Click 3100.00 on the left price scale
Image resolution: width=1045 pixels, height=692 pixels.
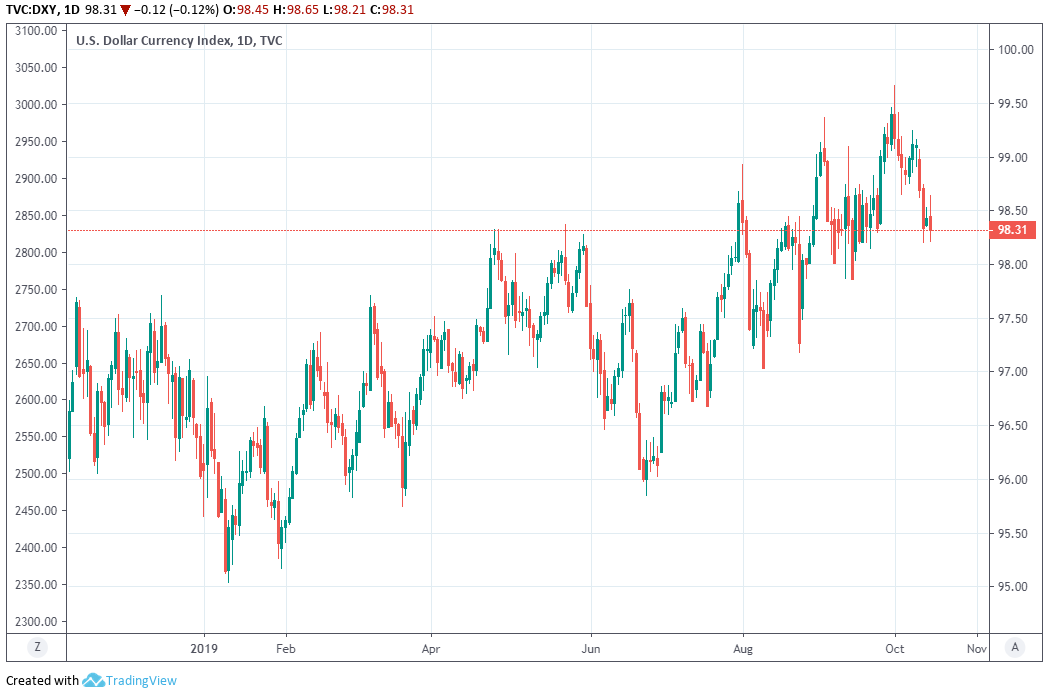tap(37, 31)
